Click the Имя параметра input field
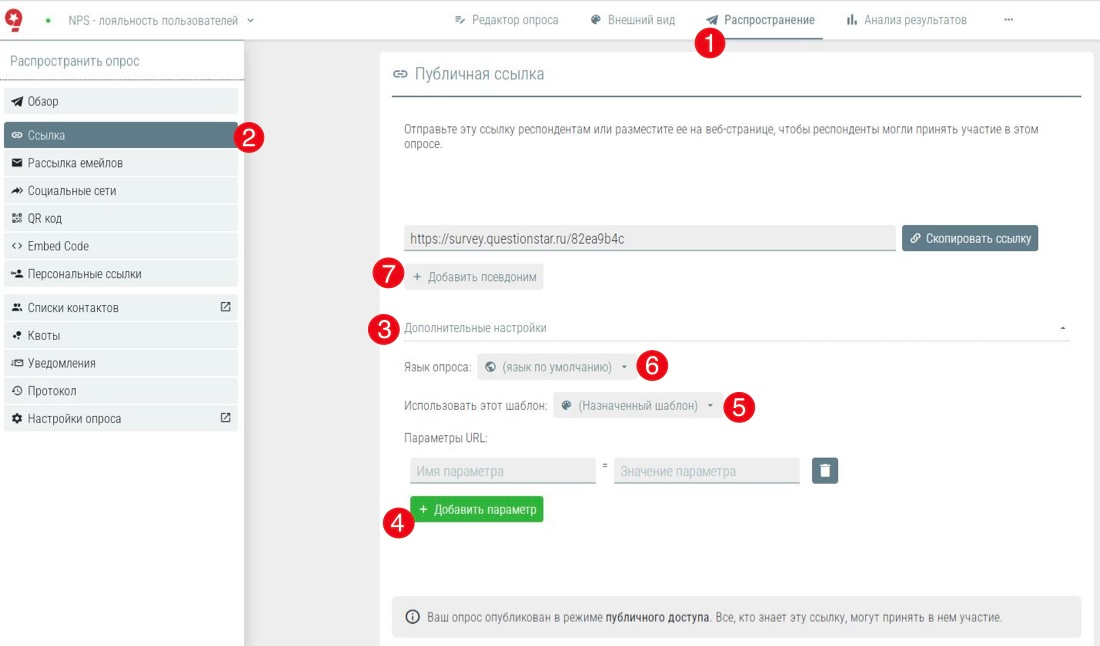 pyautogui.click(x=502, y=471)
